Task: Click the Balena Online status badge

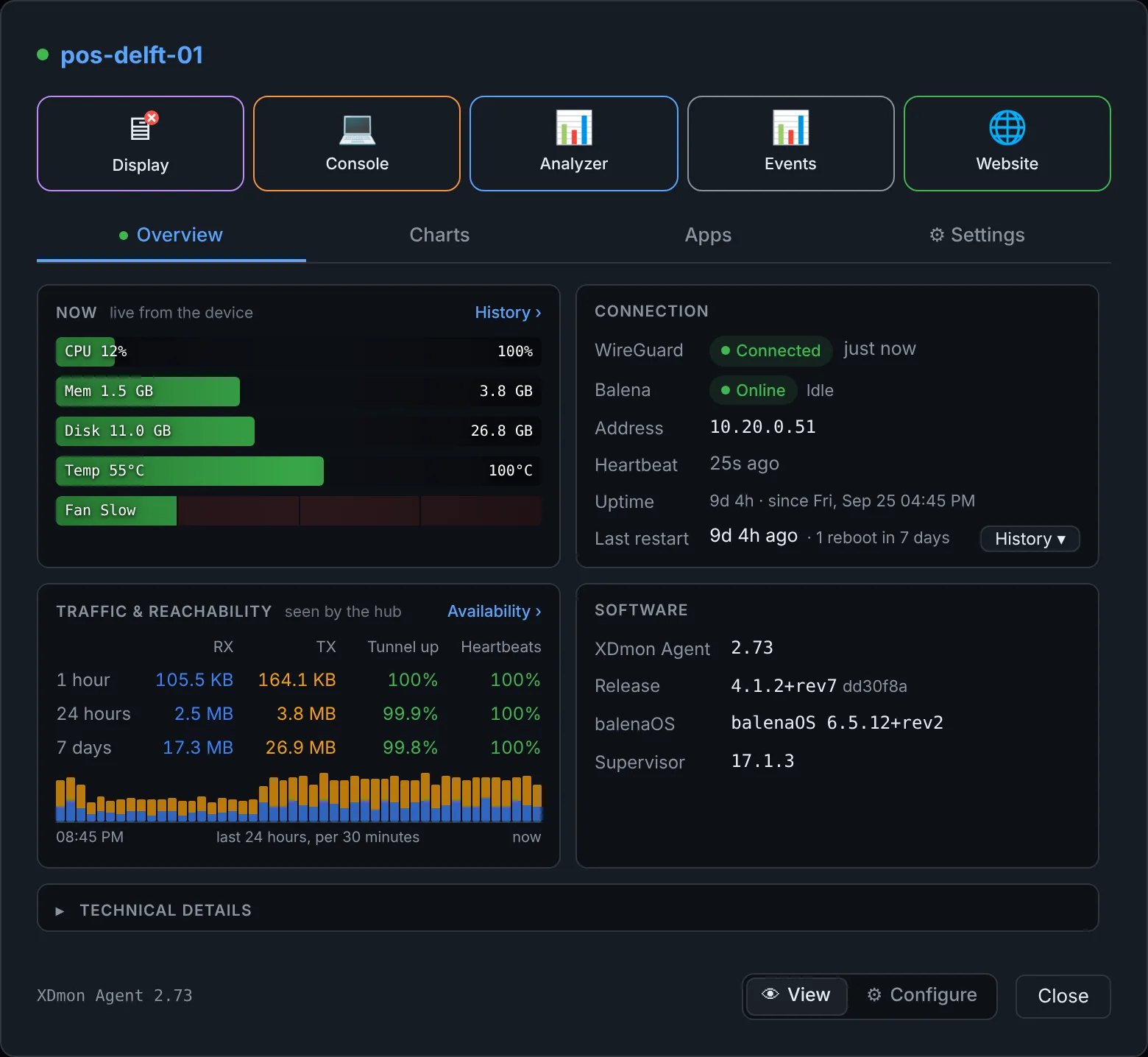Action: pos(753,391)
